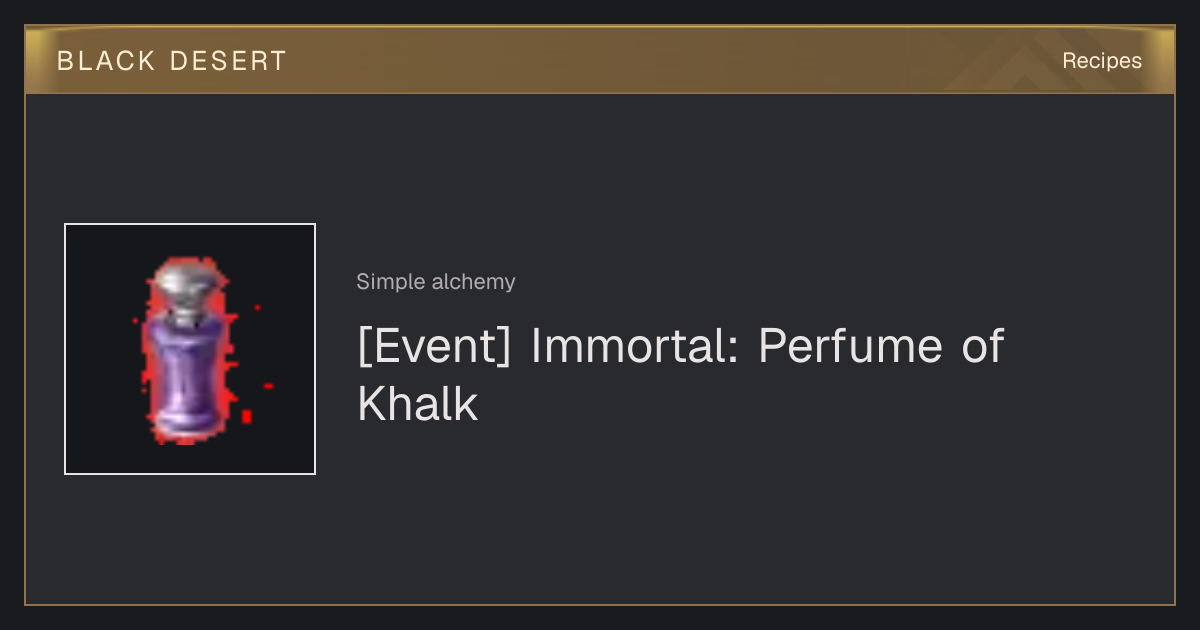The height and width of the screenshot is (630, 1200).
Task: Click the gold header banner center
Action: 600,60
